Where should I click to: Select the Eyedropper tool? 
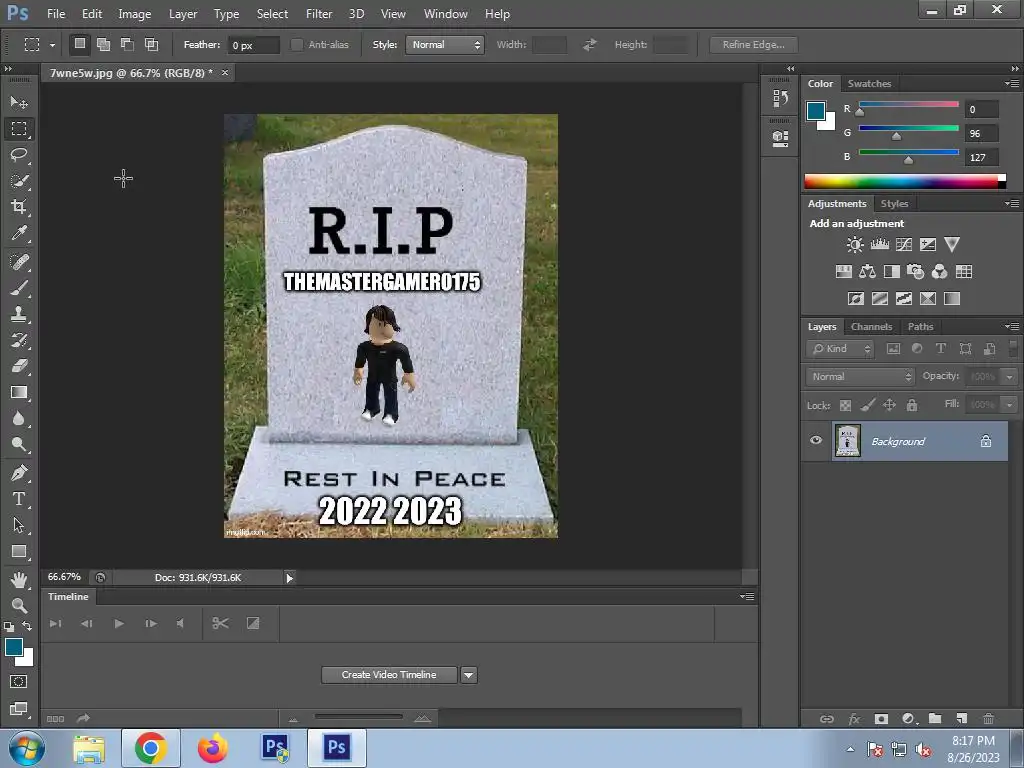pyautogui.click(x=19, y=233)
